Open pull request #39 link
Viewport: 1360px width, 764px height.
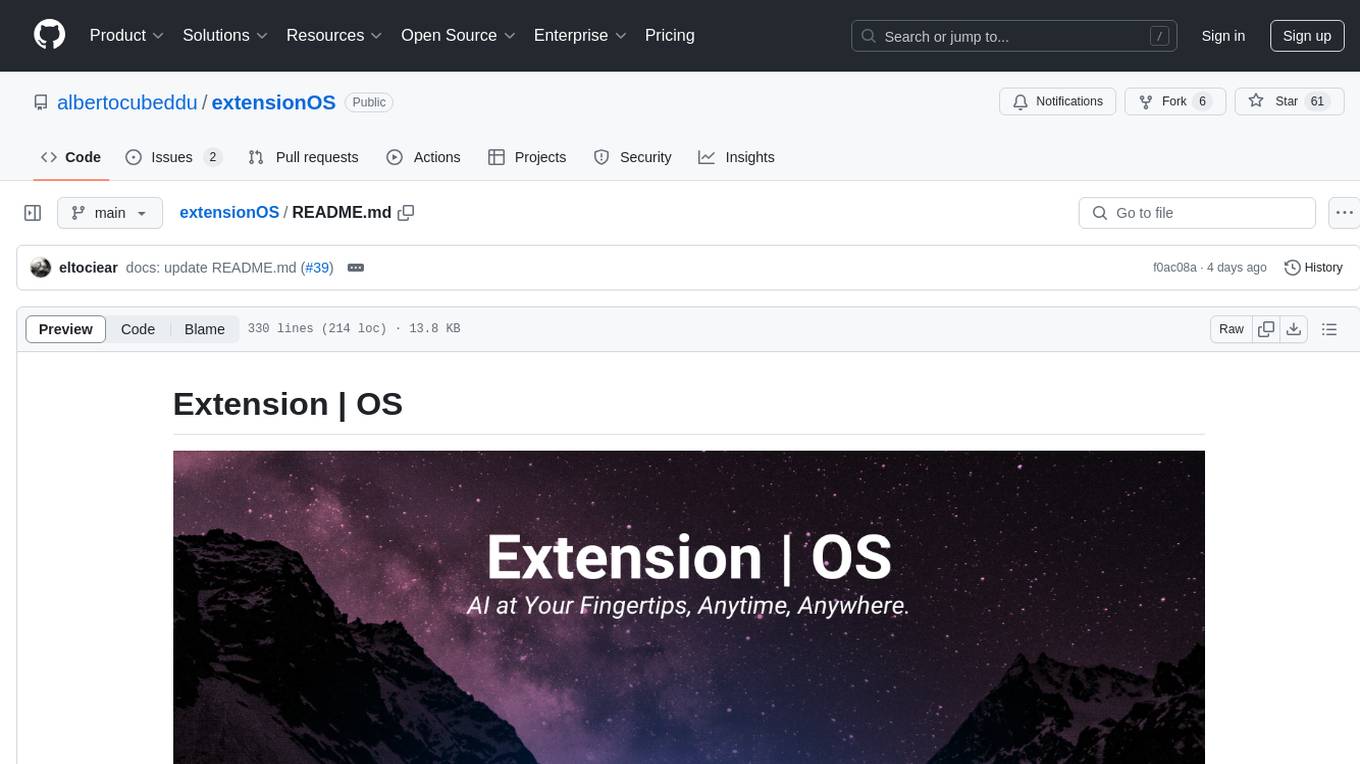317,268
